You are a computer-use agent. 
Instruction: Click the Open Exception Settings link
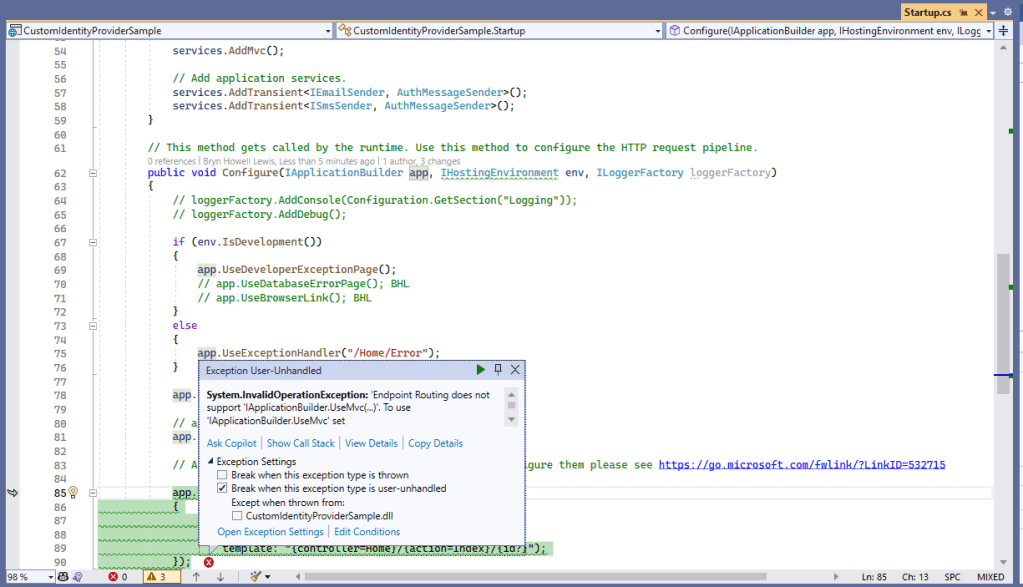[270, 532]
